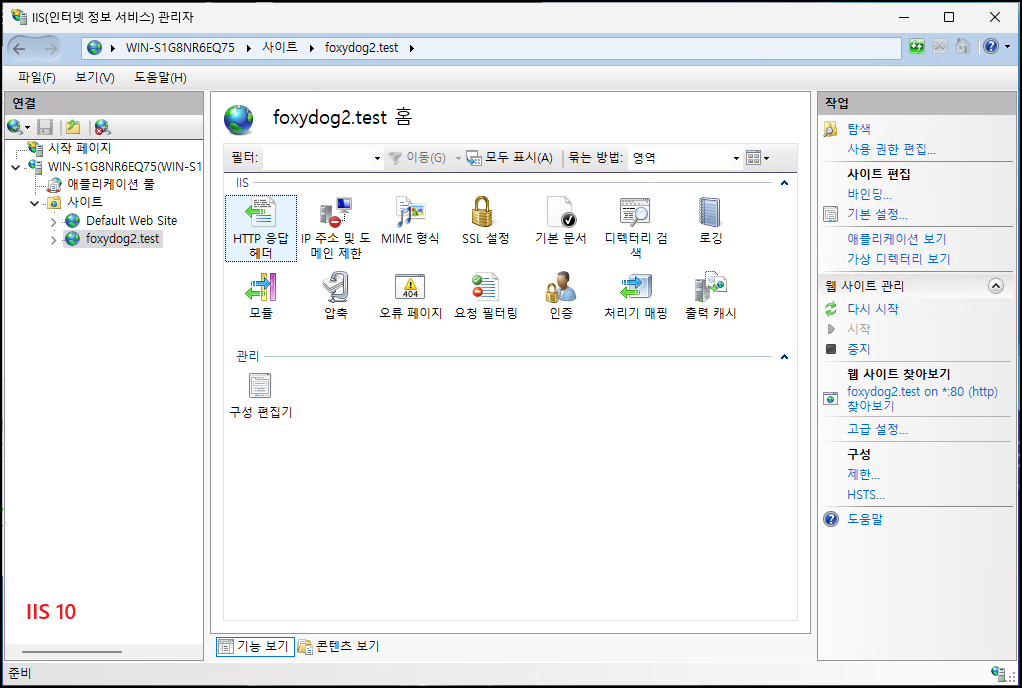The width and height of the screenshot is (1022, 688).
Task: Open the 필터 dropdown arrow
Action: tap(377, 158)
